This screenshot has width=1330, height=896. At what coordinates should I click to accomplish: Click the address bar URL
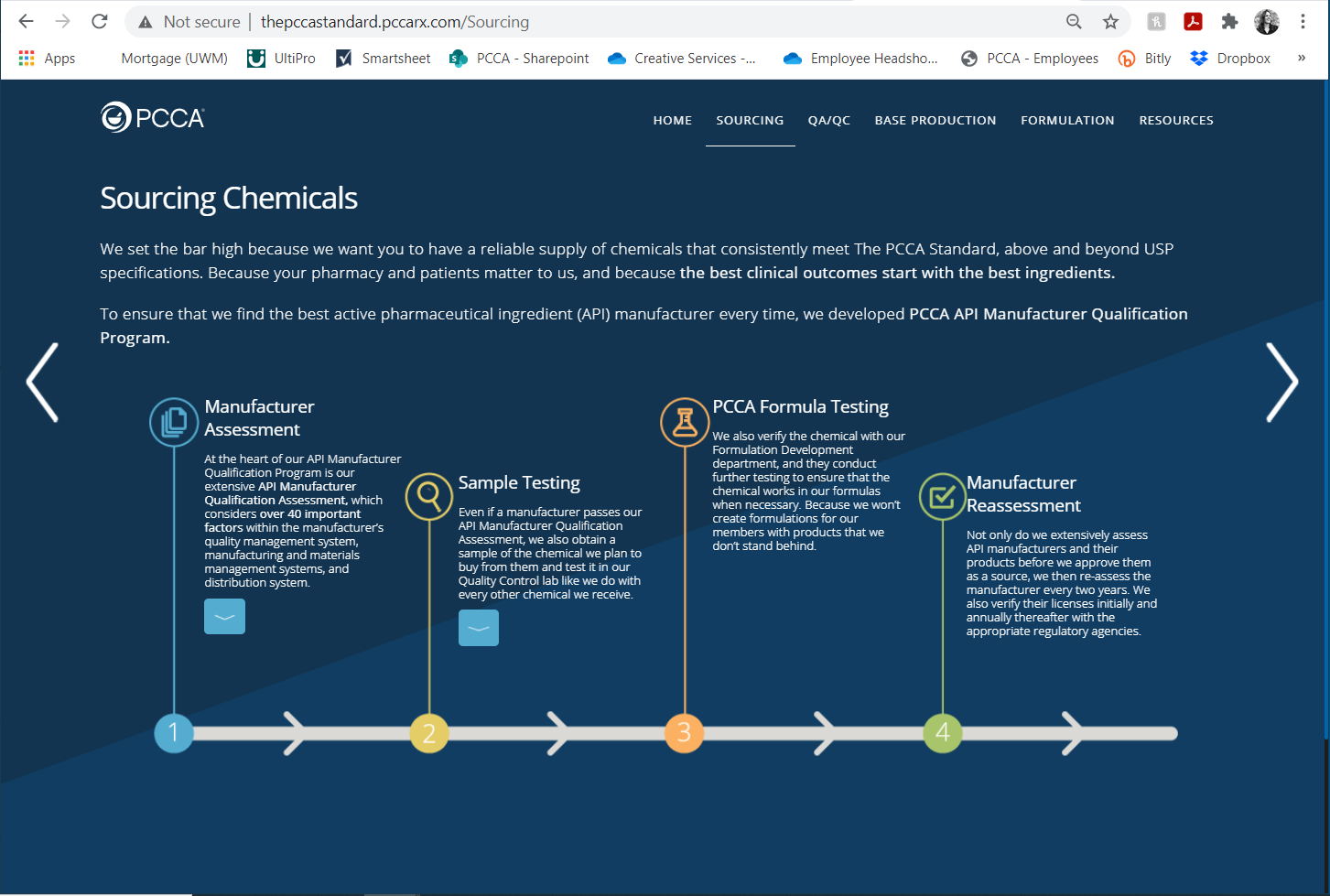[395, 22]
